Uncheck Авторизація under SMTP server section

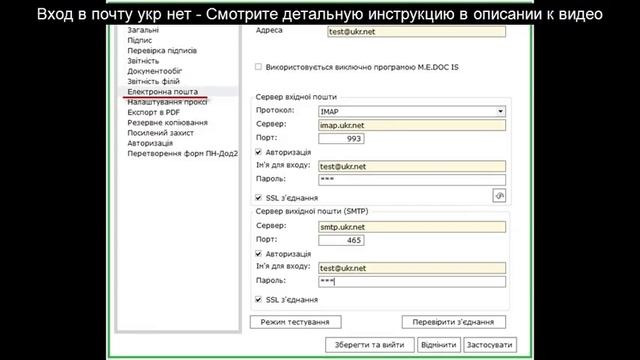[x=258, y=253]
